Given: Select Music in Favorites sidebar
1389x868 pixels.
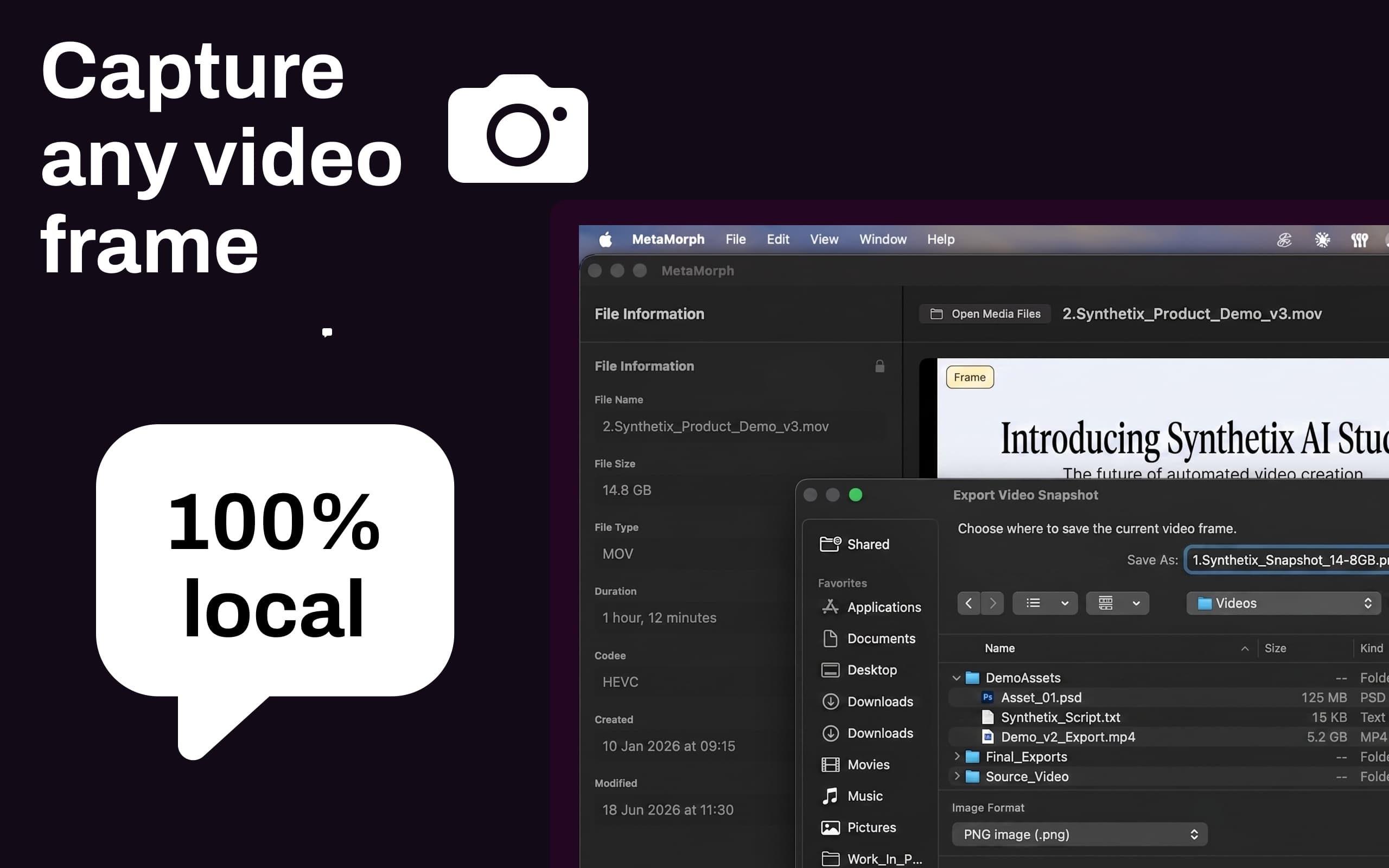Looking at the screenshot, I should [x=870, y=796].
